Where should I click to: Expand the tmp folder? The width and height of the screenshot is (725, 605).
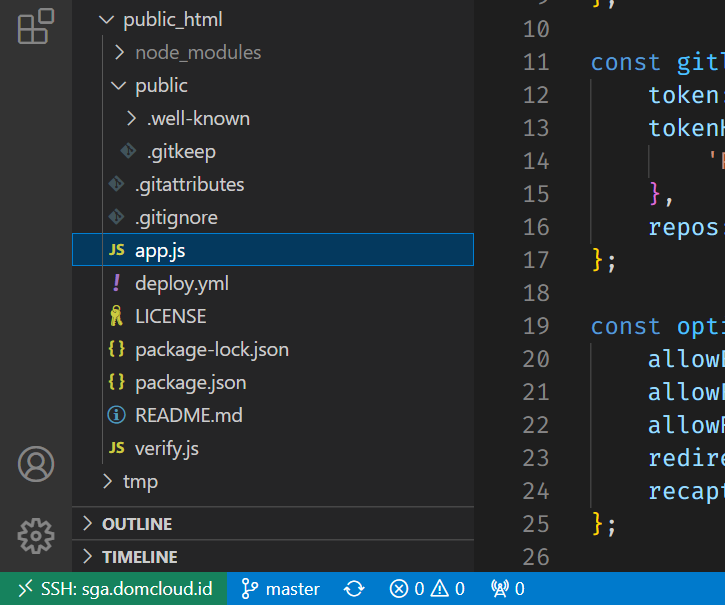(x=140, y=482)
